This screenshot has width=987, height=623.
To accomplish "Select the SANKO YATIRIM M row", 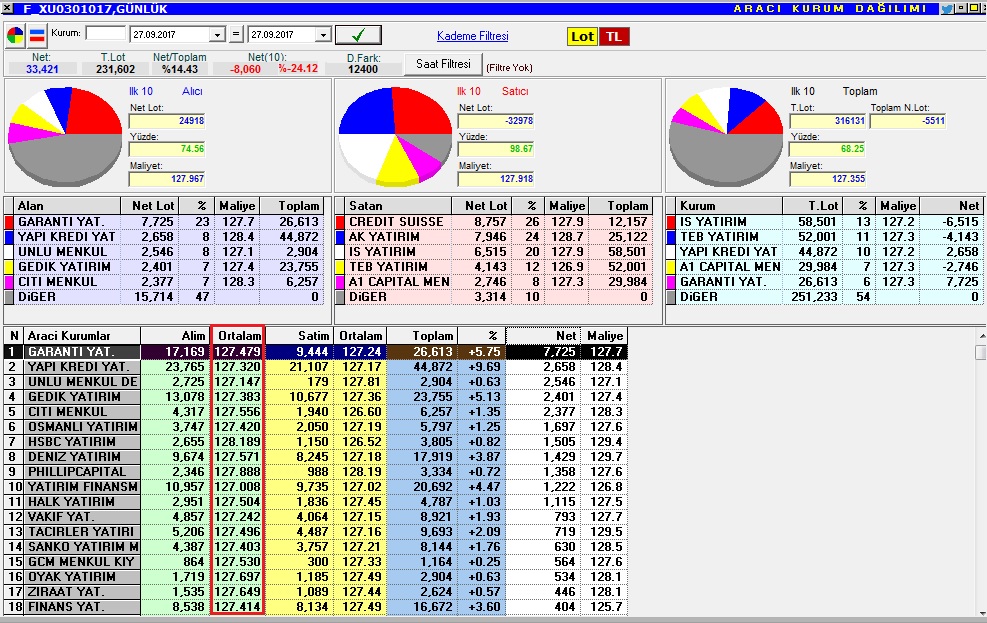I will [315, 547].
